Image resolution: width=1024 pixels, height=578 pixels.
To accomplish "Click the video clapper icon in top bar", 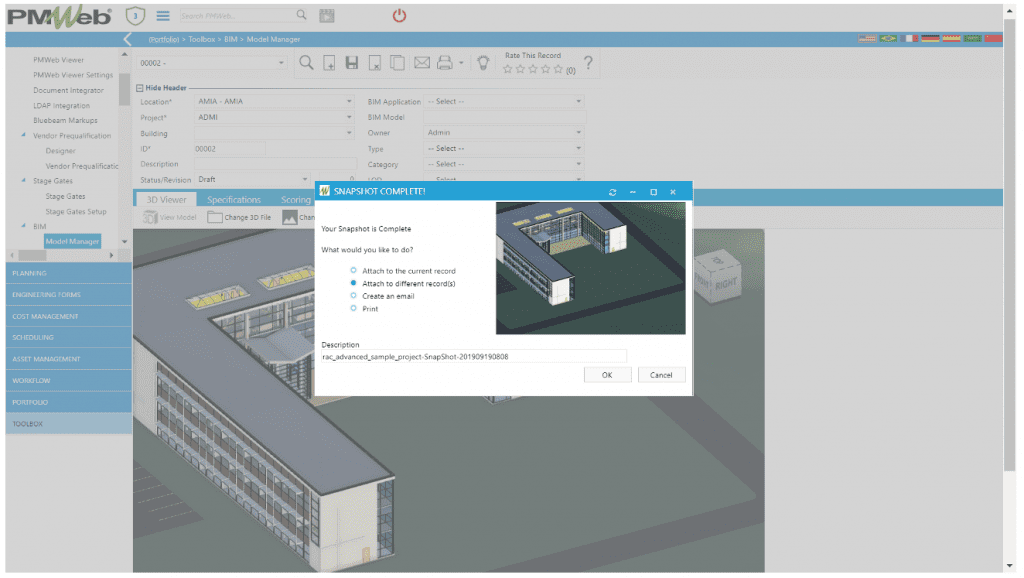I will [327, 15].
